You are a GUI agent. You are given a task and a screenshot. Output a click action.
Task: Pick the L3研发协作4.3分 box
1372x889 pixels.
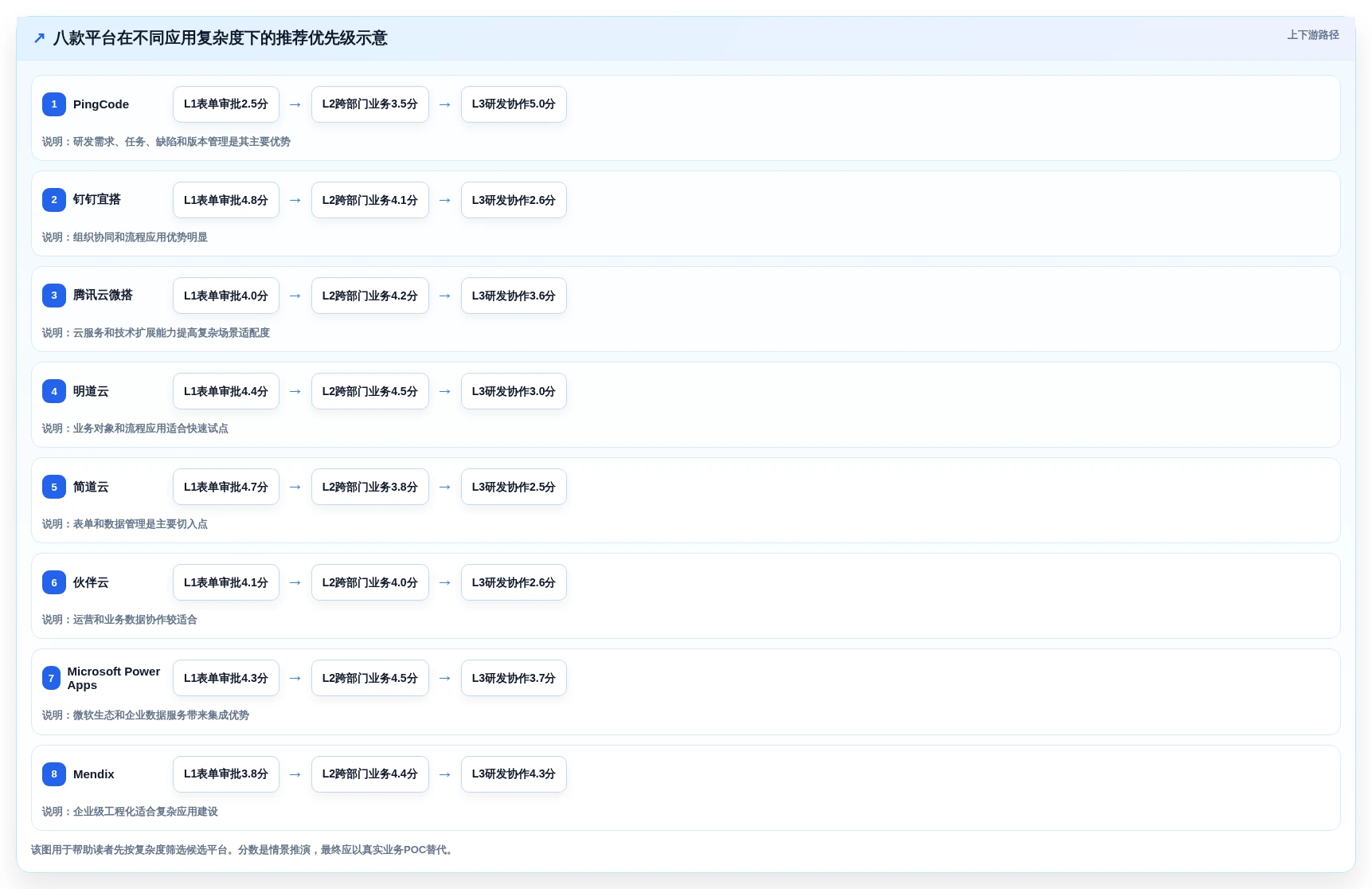pos(514,773)
